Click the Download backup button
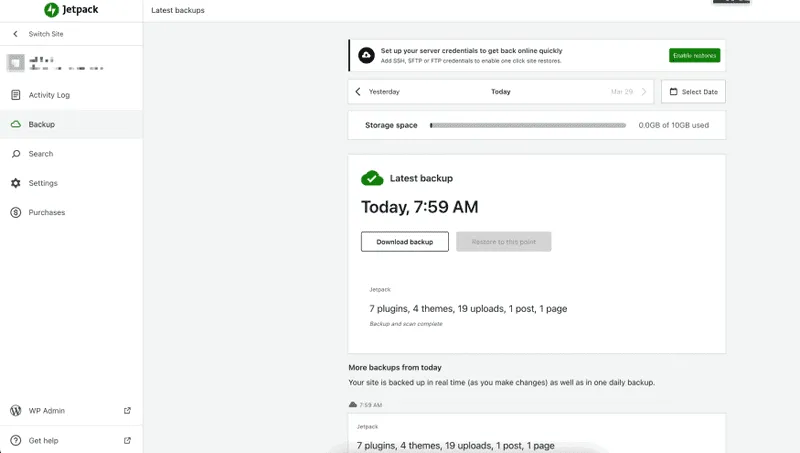800x453 pixels. (405, 242)
